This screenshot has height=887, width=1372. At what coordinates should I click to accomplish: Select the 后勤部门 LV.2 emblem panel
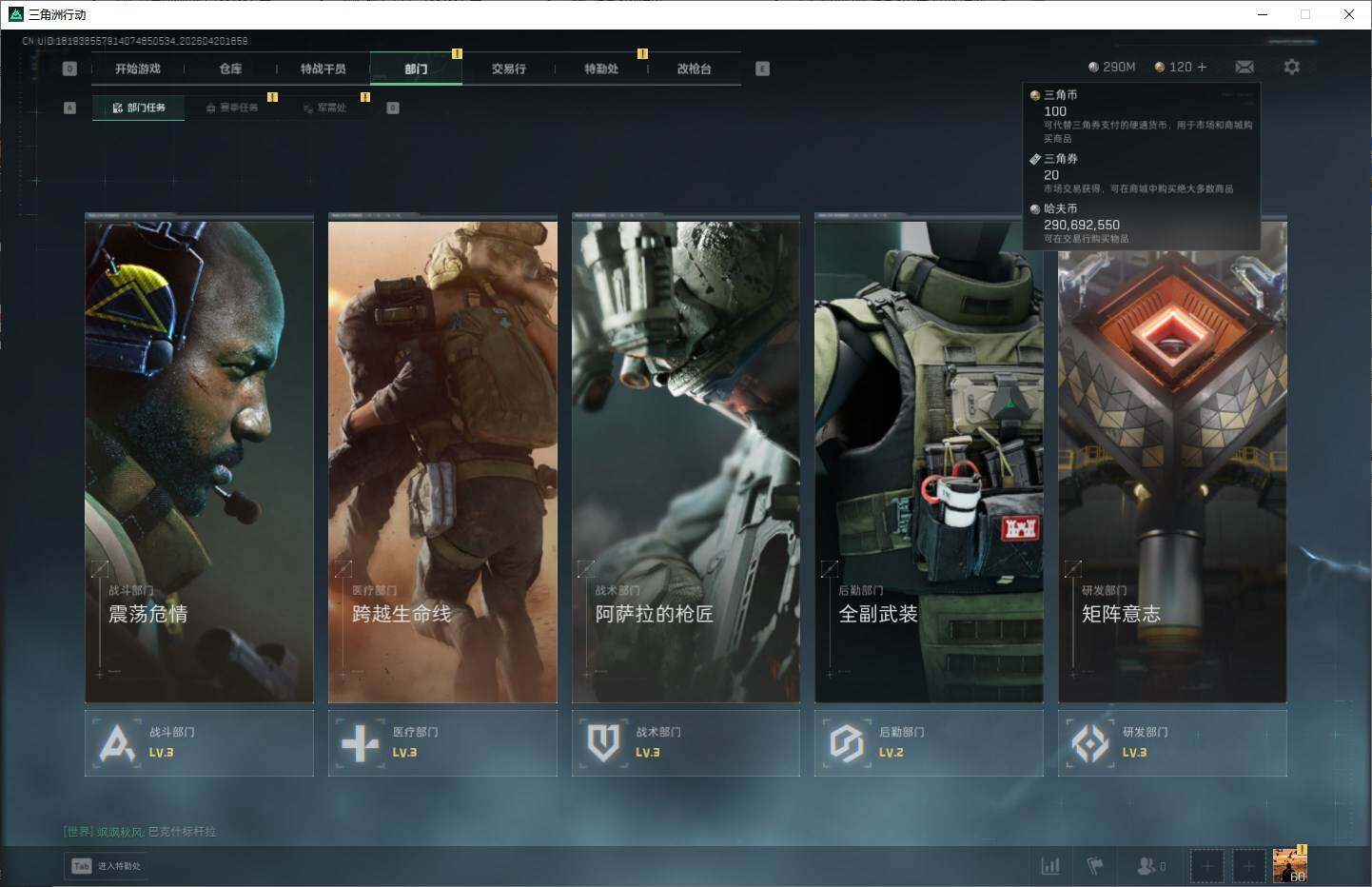[x=929, y=742]
